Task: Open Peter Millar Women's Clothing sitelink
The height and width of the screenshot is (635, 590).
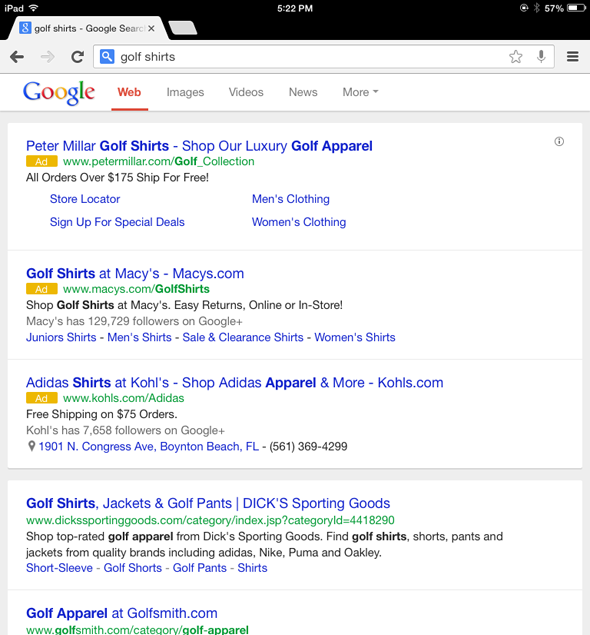Action: (x=299, y=222)
